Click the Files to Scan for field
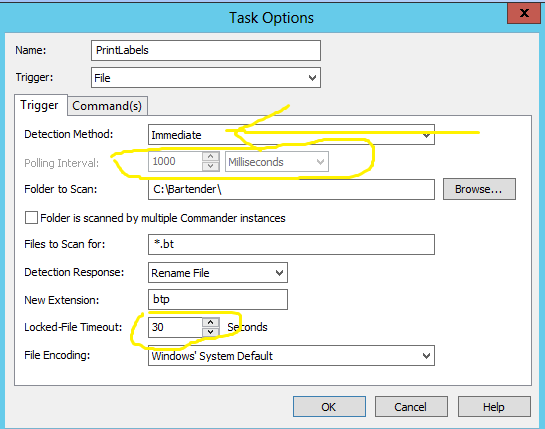The height and width of the screenshot is (429, 545). (291, 244)
